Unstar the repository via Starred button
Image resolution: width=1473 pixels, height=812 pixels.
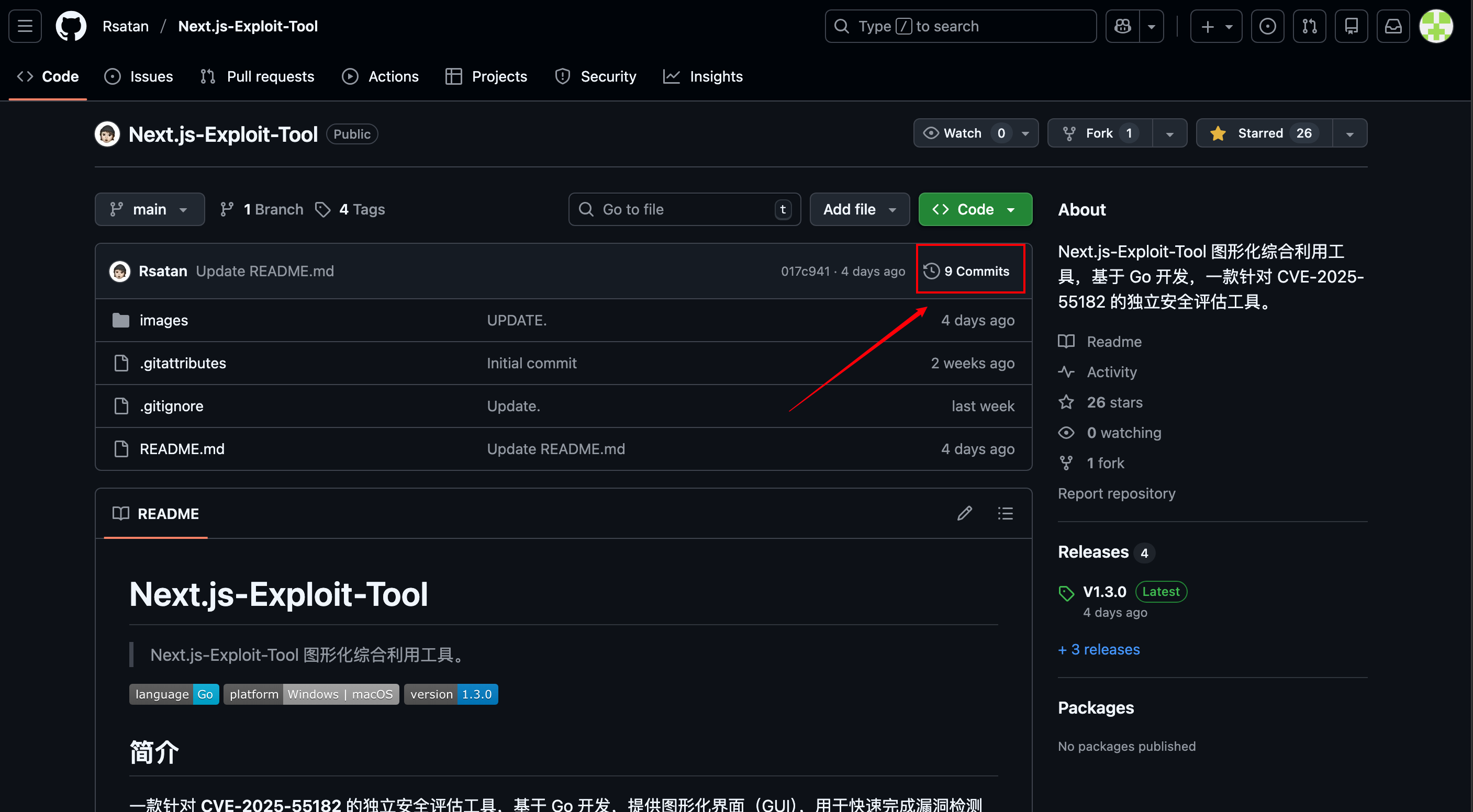tap(1264, 133)
